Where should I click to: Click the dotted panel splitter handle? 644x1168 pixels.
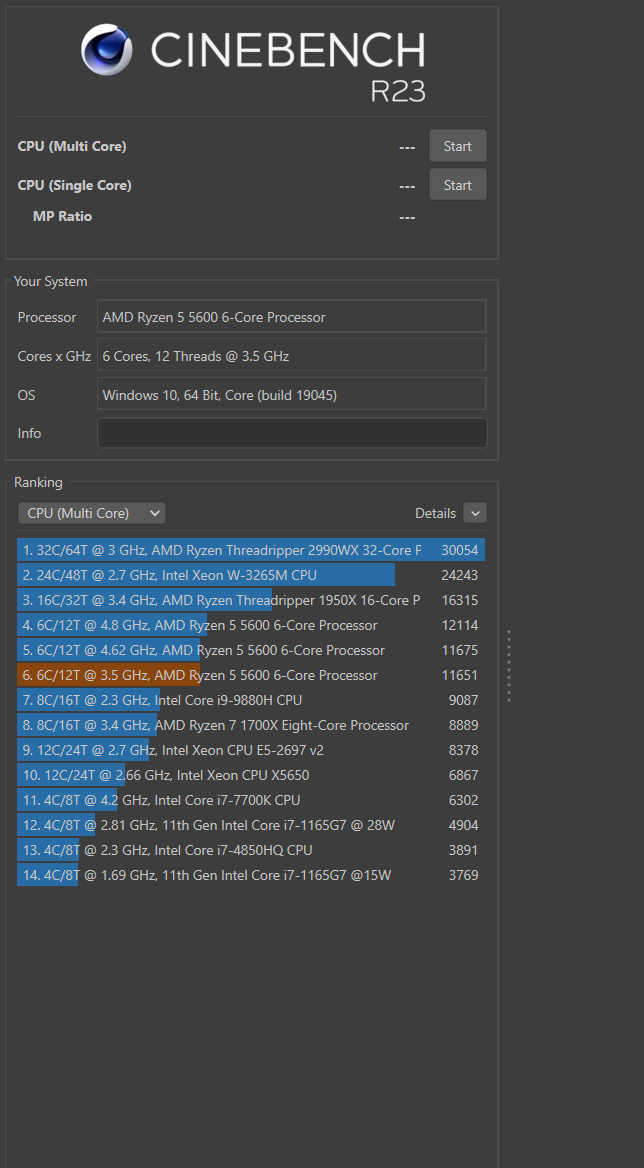click(508, 666)
